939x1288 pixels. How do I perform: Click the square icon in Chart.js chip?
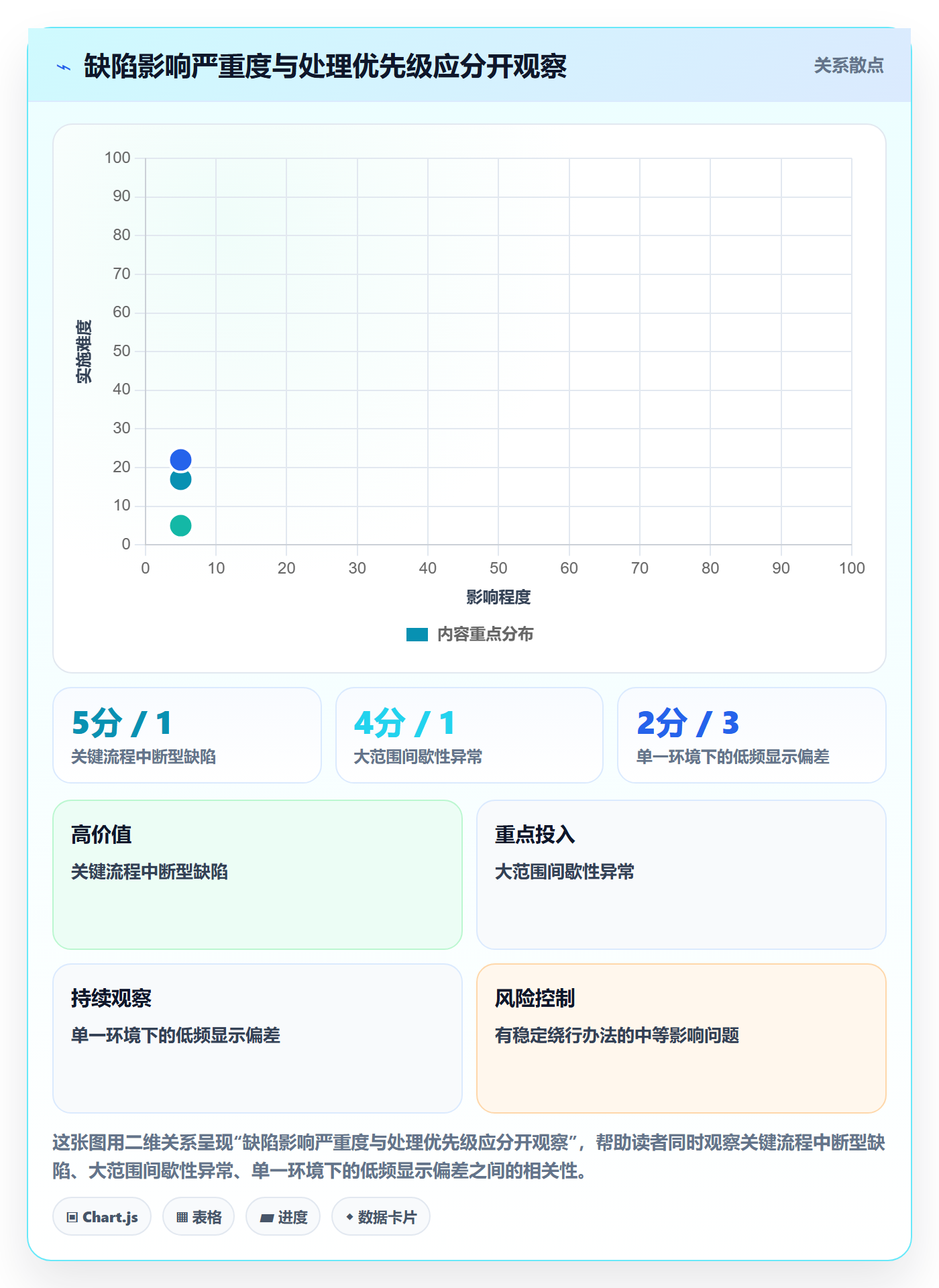(72, 1218)
